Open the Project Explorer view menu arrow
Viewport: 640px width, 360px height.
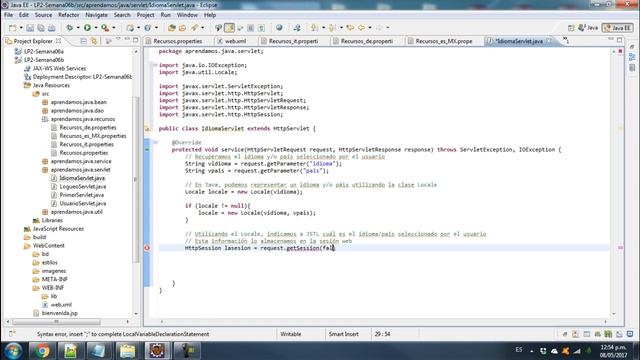point(118,40)
